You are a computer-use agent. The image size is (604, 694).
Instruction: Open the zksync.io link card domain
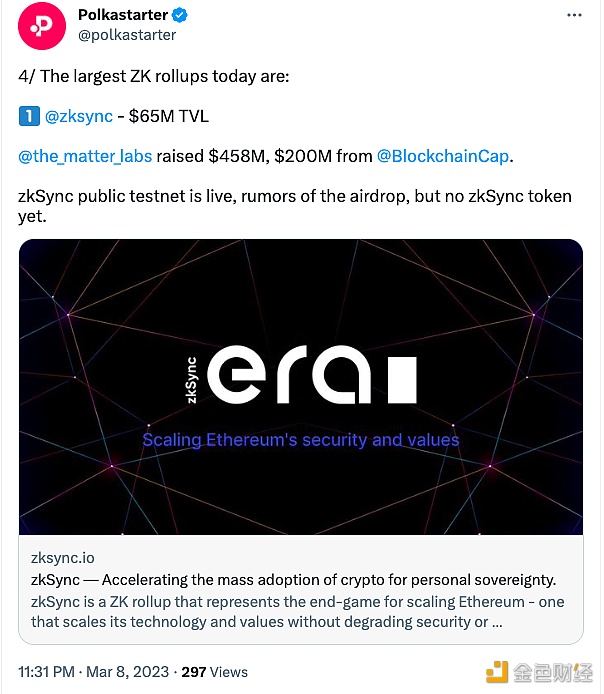[63, 558]
